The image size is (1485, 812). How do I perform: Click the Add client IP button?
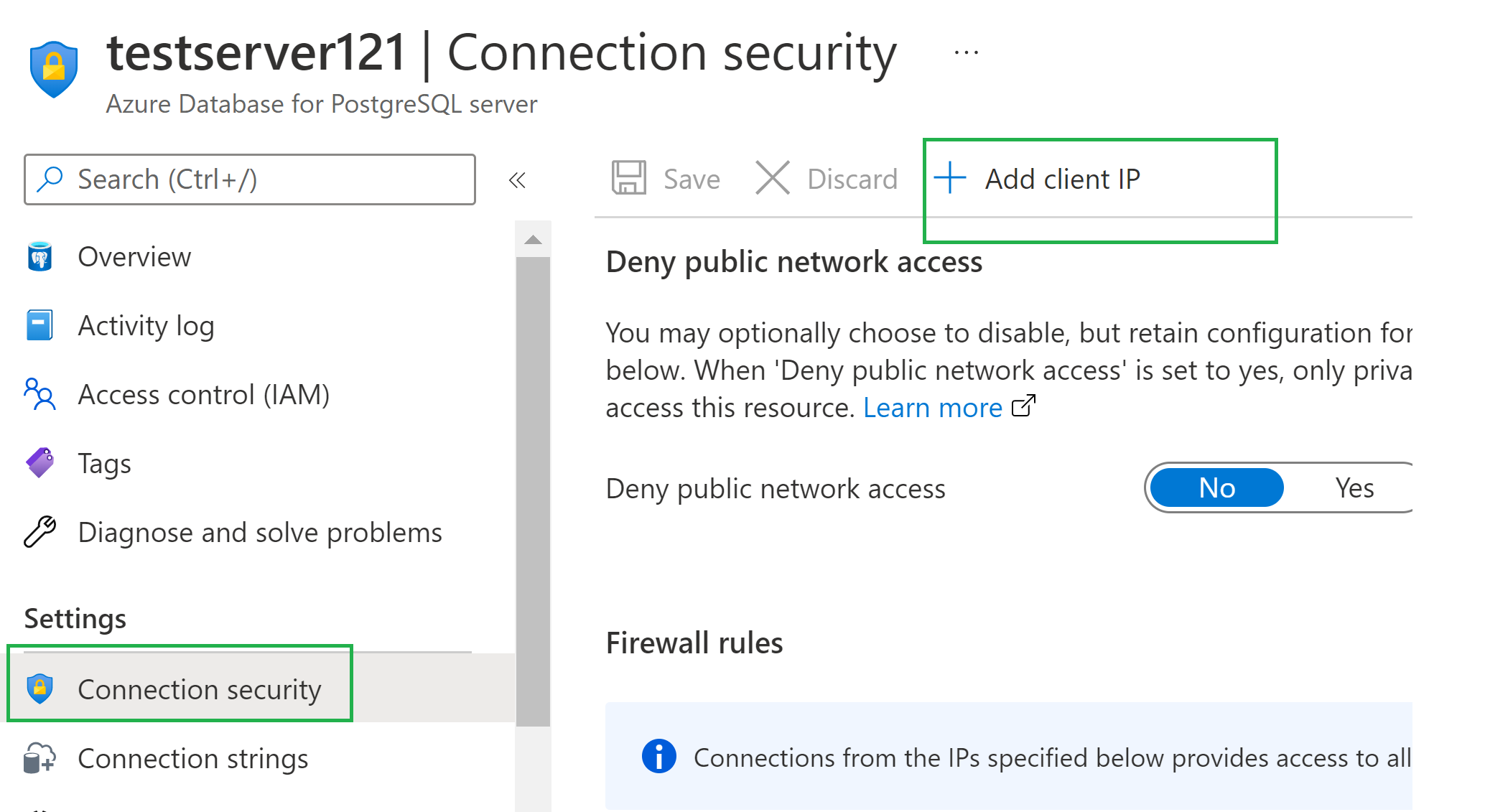[x=1061, y=179]
